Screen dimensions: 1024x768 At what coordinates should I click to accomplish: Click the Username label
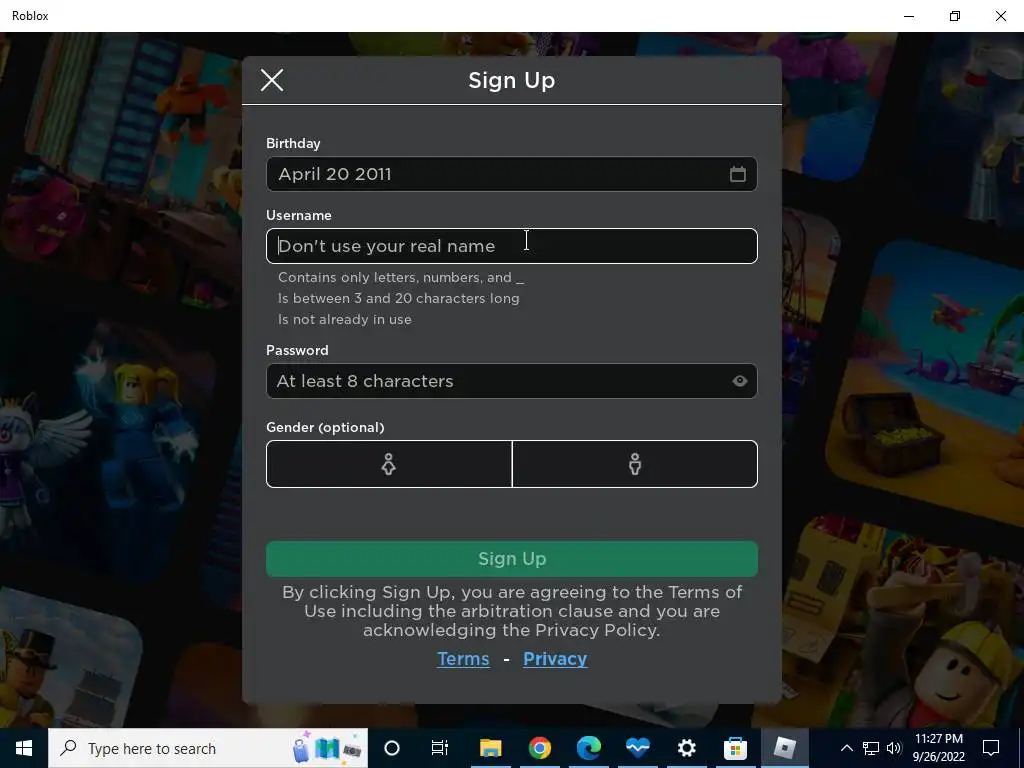coord(298,216)
